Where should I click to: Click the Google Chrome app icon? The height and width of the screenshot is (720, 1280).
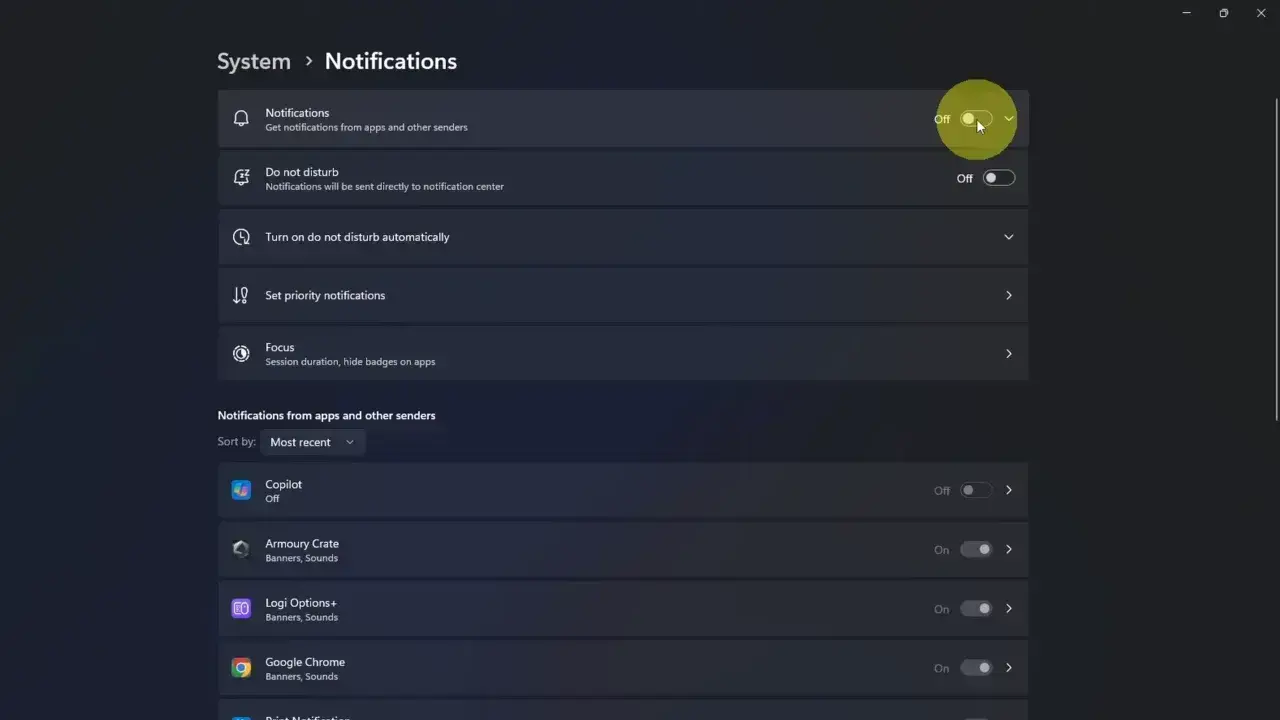241,667
